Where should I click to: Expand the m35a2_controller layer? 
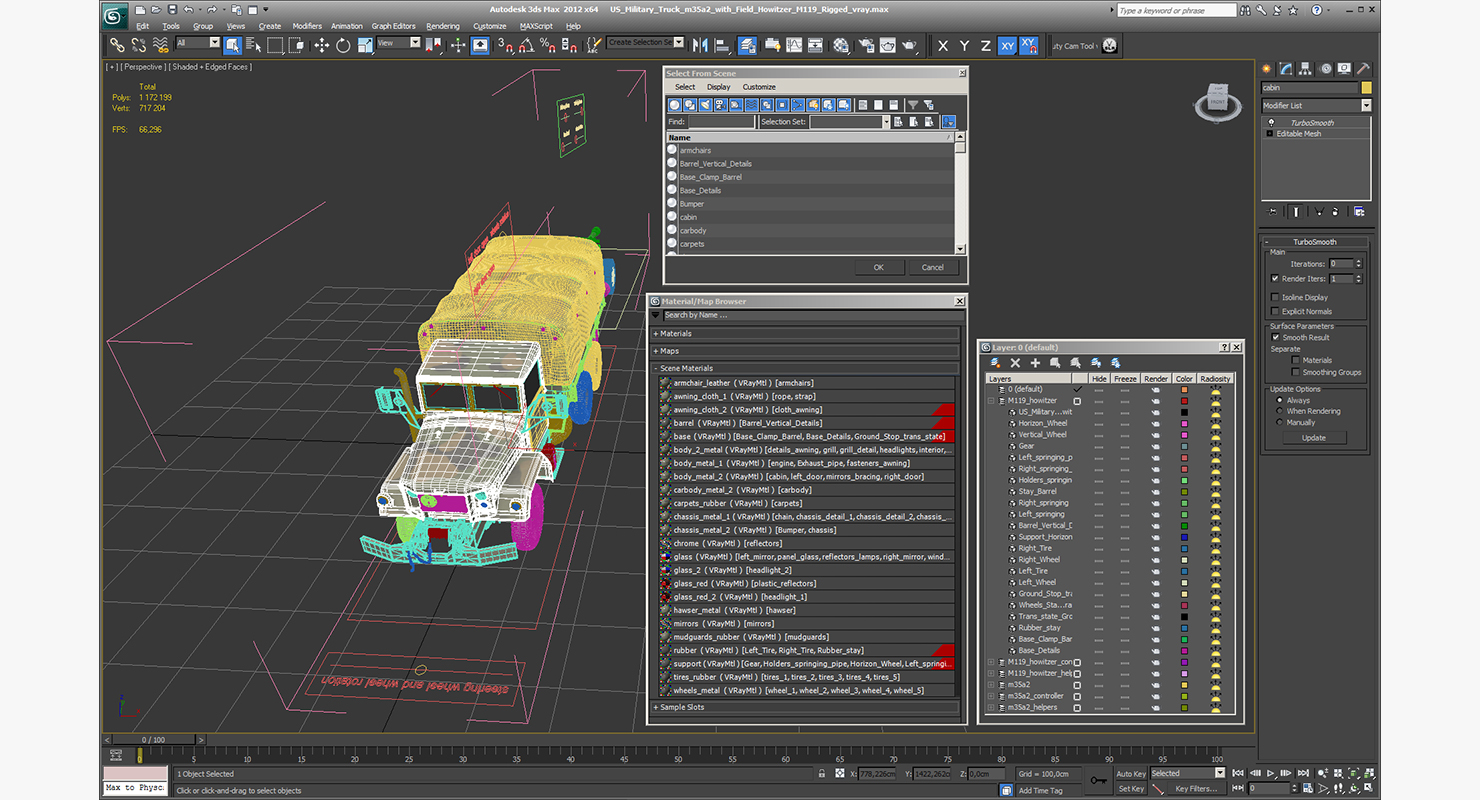pyautogui.click(x=991, y=696)
